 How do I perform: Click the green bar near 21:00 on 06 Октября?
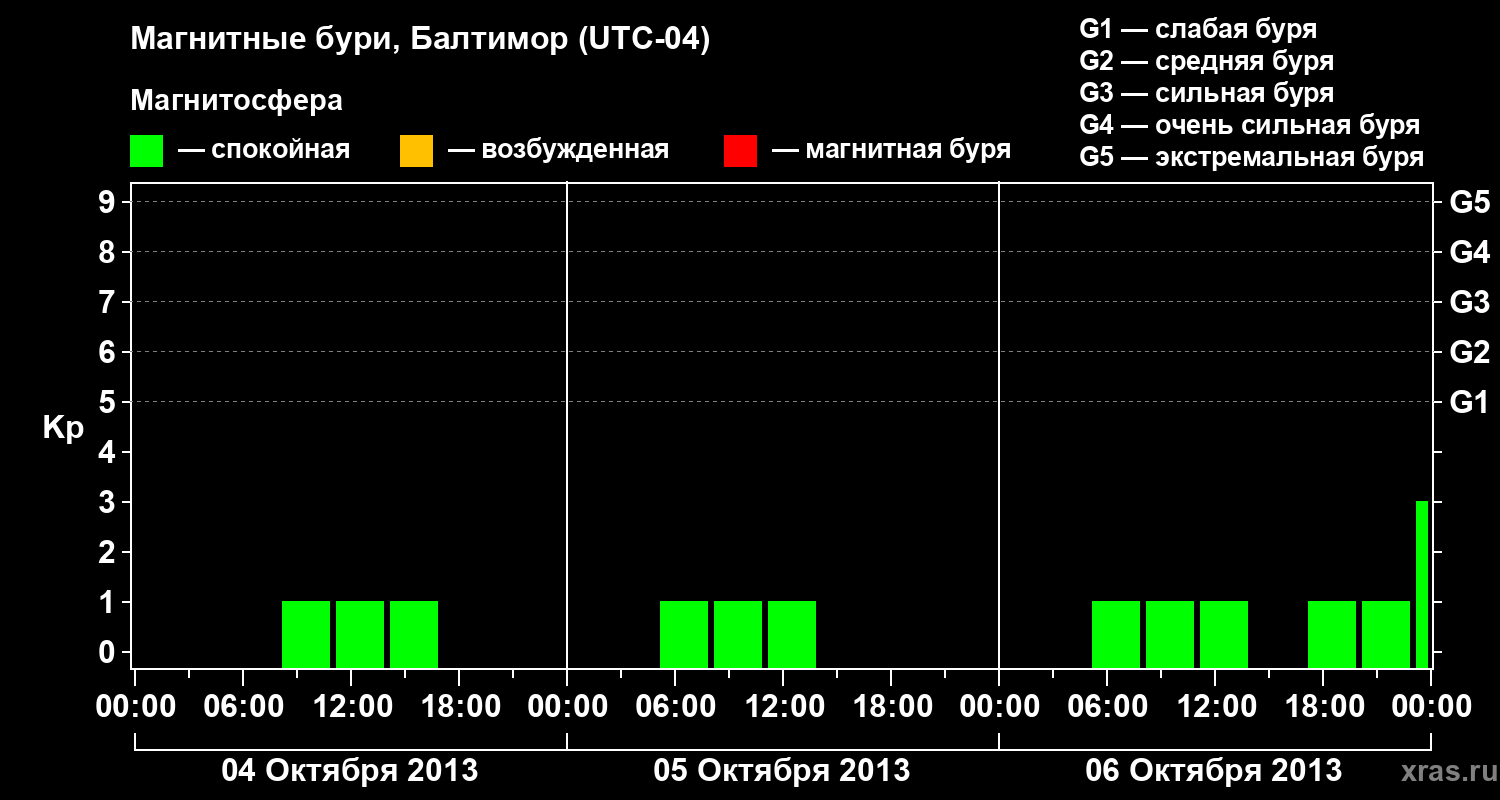coord(1386,634)
